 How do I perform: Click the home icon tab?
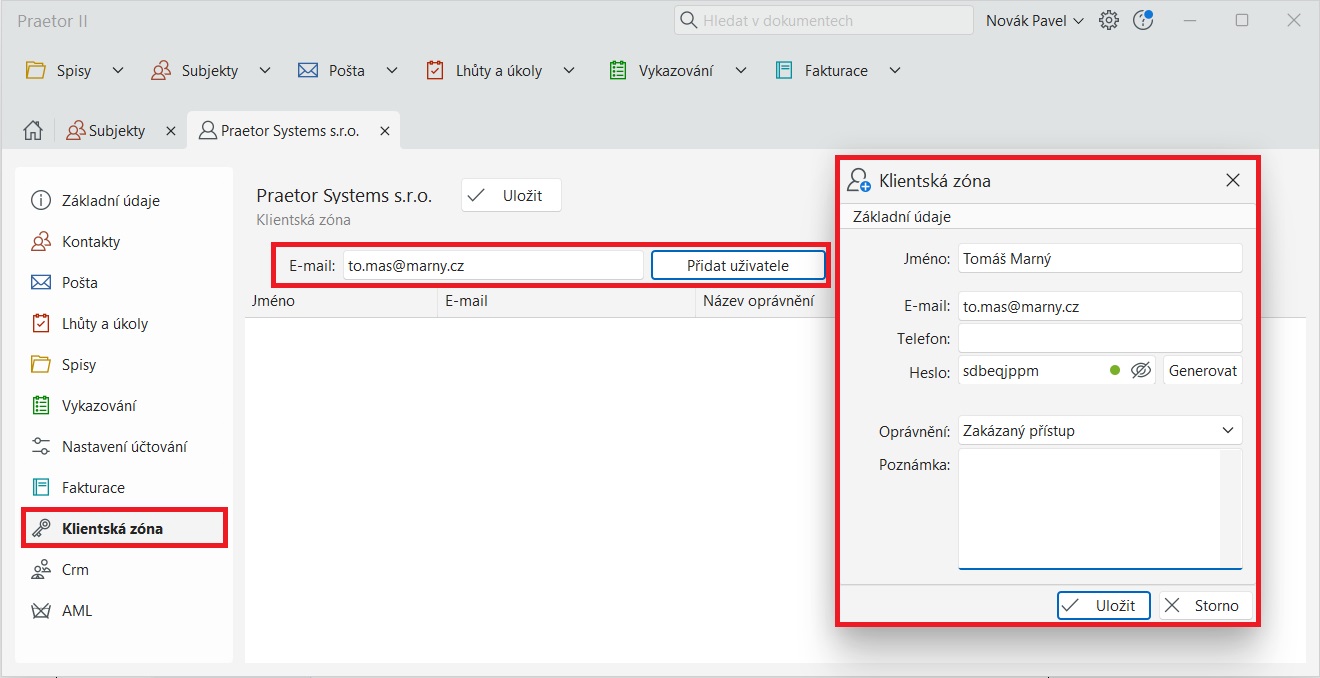33,131
